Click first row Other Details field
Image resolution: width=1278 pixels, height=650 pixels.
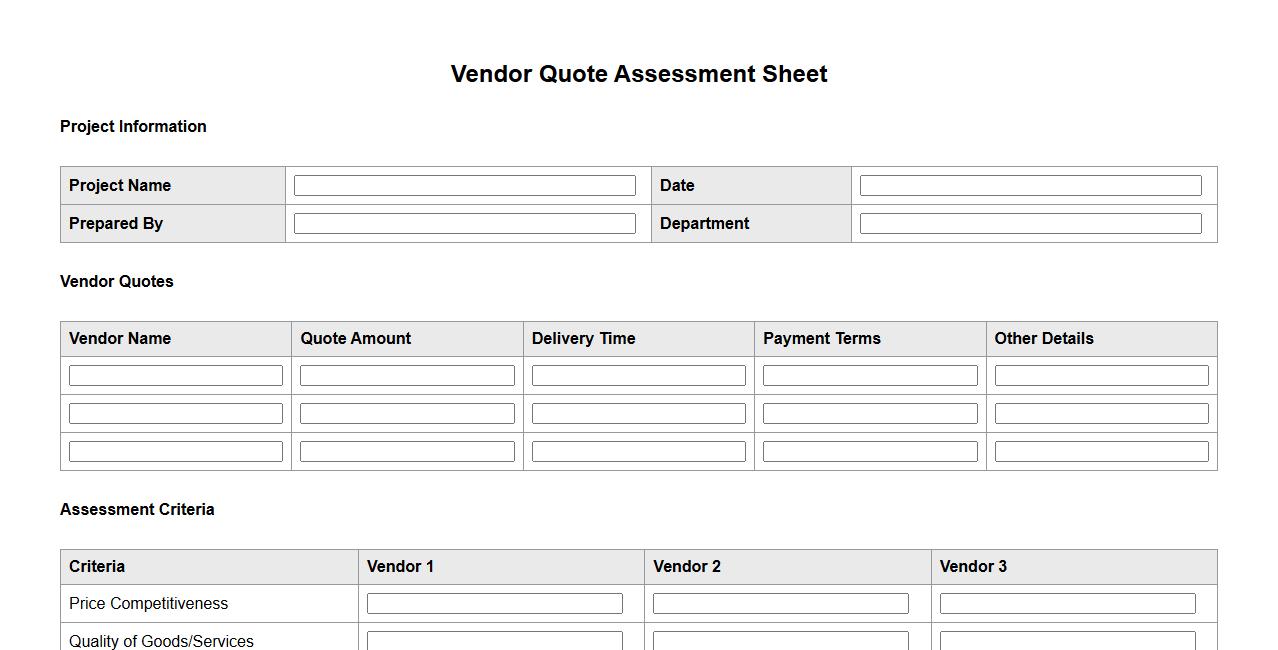[1101, 376]
